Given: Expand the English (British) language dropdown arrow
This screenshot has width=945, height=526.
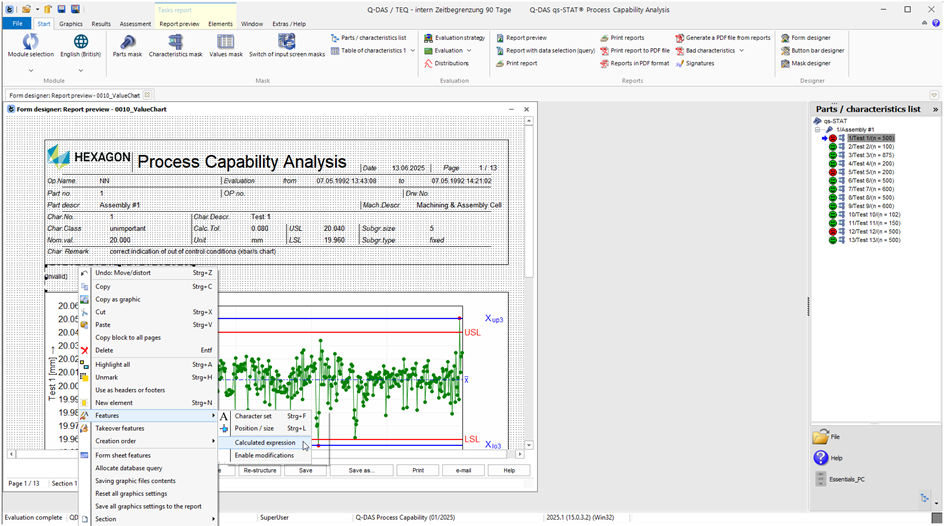Looking at the screenshot, I should (81, 70).
